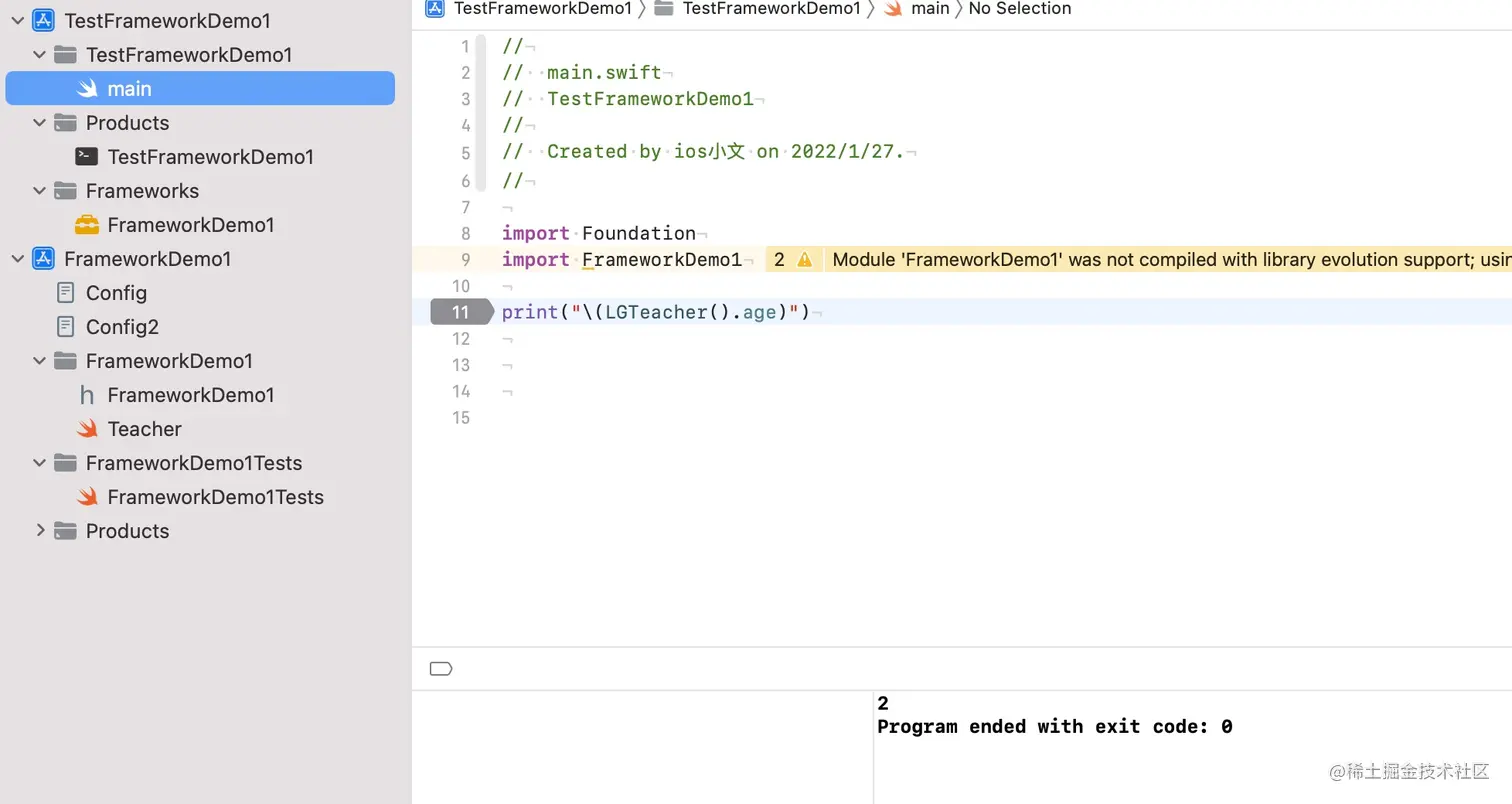Image resolution: width=1512 pixels, height=804 pixels.
Task: Collapse the FrameworkDemo1Tests group
Action: [40, 463]
